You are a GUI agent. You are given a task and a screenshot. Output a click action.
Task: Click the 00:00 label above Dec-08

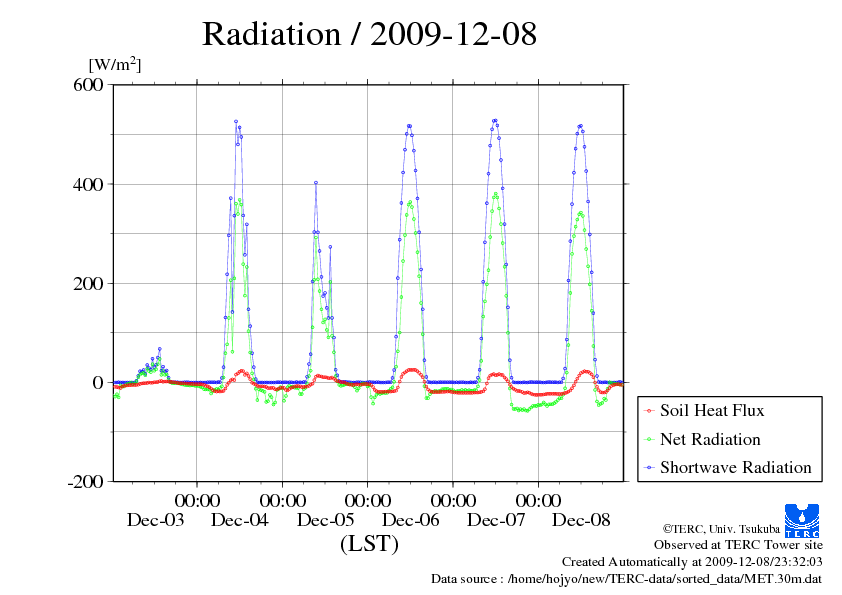538,500
